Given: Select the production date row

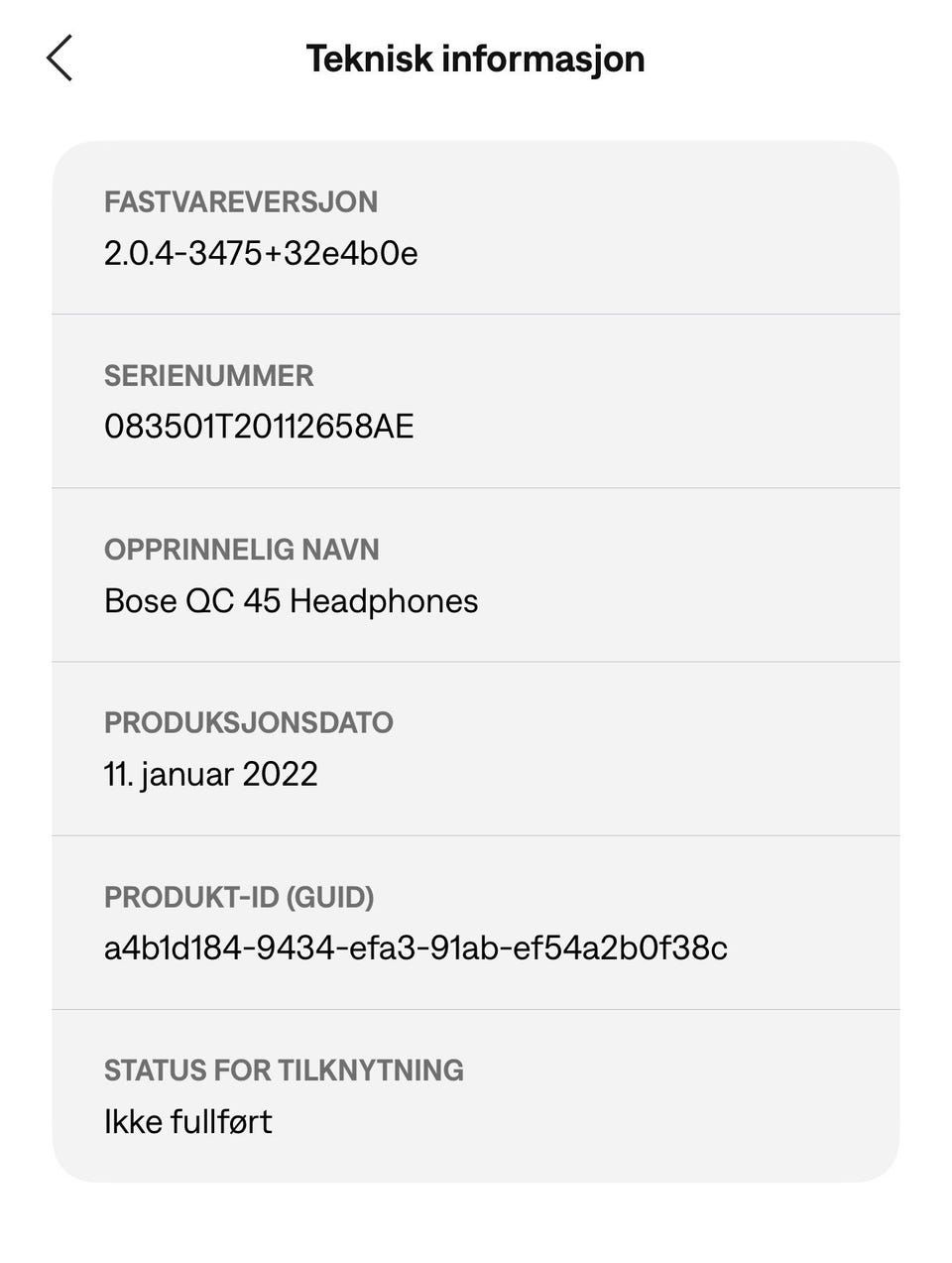Looking at the screenshot, I should 654,748.
